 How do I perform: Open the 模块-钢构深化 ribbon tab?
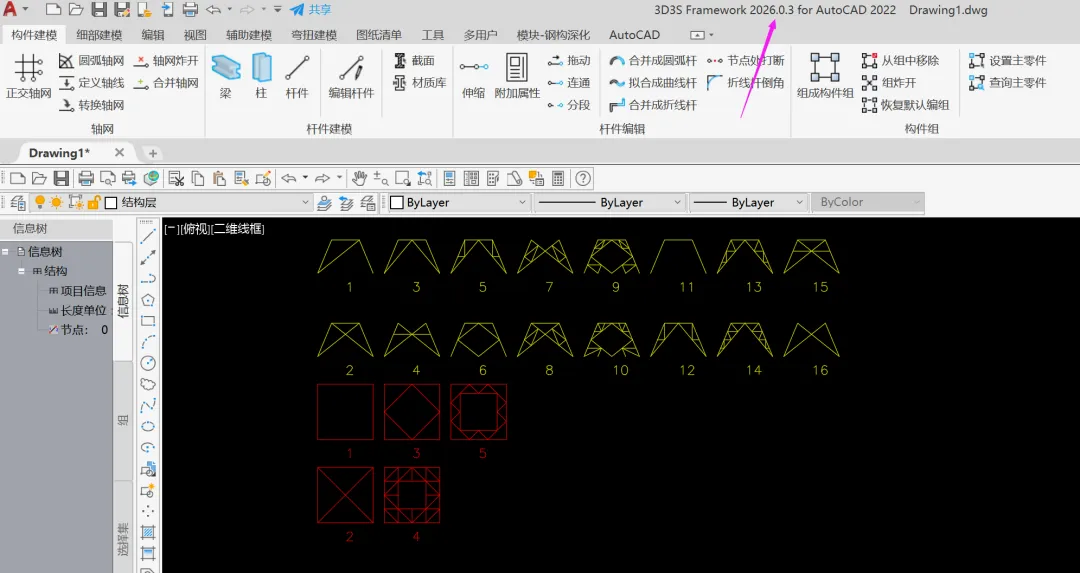pos(553,34)
